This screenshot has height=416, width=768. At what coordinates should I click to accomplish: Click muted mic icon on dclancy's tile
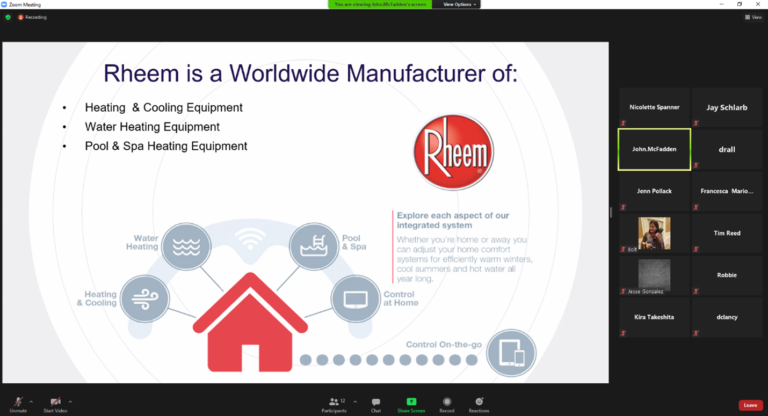pos(696,334)
